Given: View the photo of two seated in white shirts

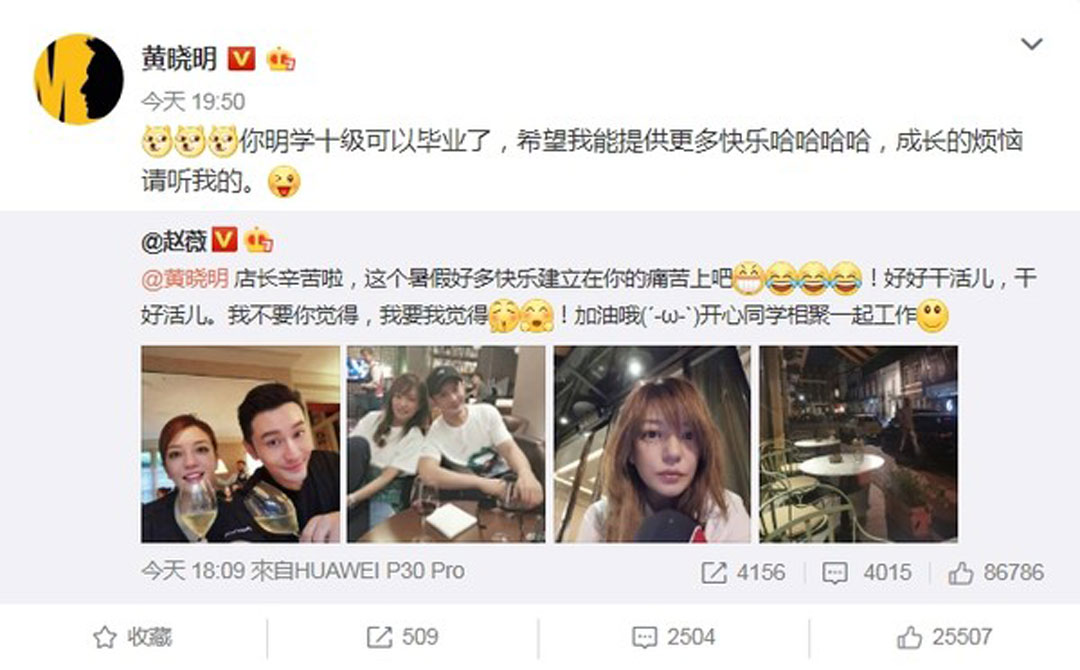Looking at the screenshot, I should point(446,444).
